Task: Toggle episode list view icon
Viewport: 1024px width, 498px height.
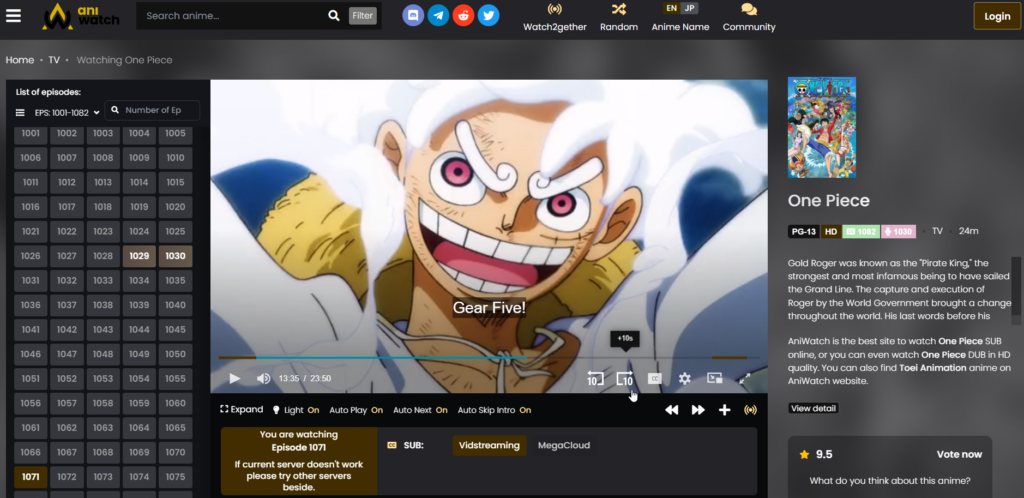Action: point(20,112)
